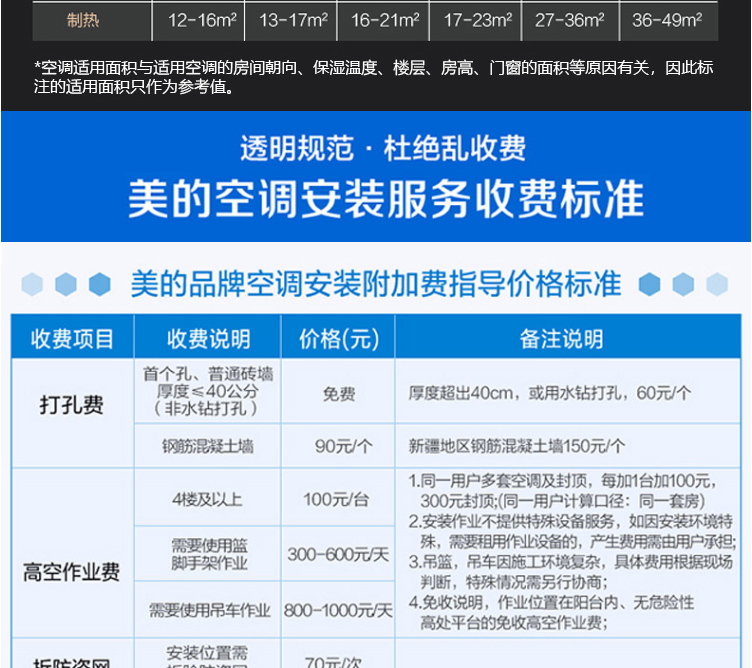Click the 800-1000元/天 price cell
The height and width of the screenshot is (668, 752).
338,610
